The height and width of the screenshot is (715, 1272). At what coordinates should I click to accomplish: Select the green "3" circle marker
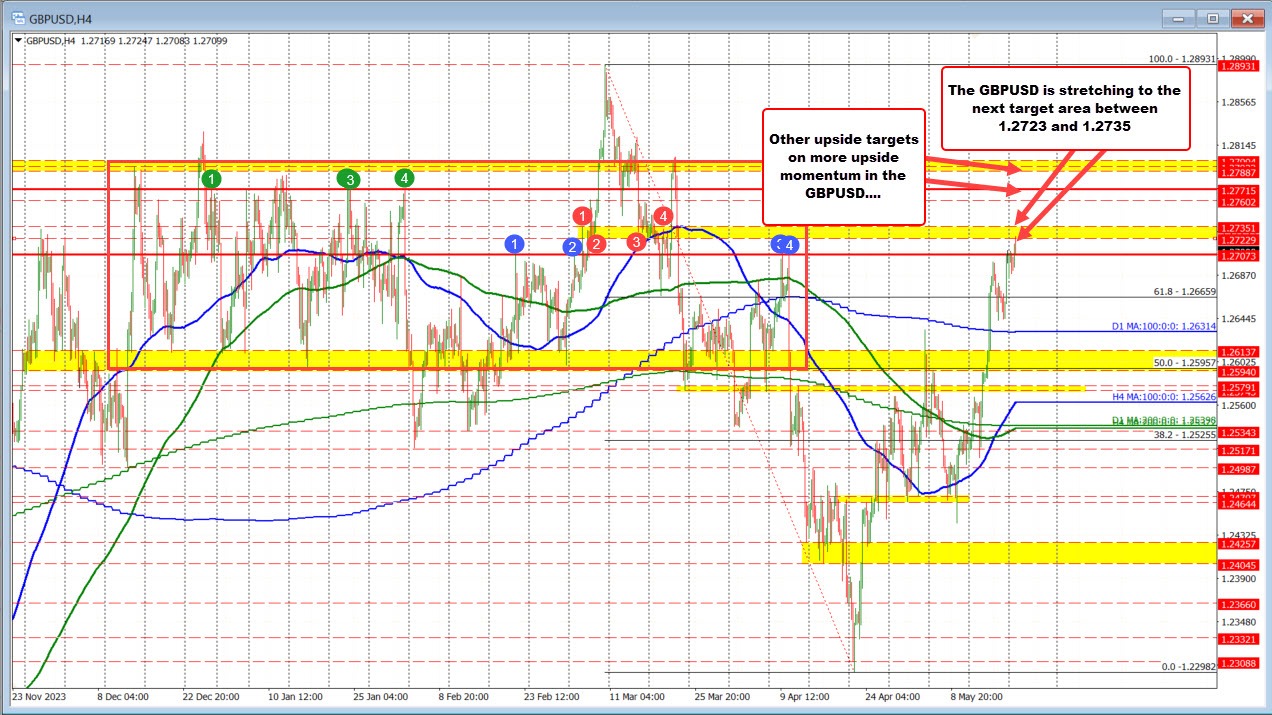click(x=348, y=178)
